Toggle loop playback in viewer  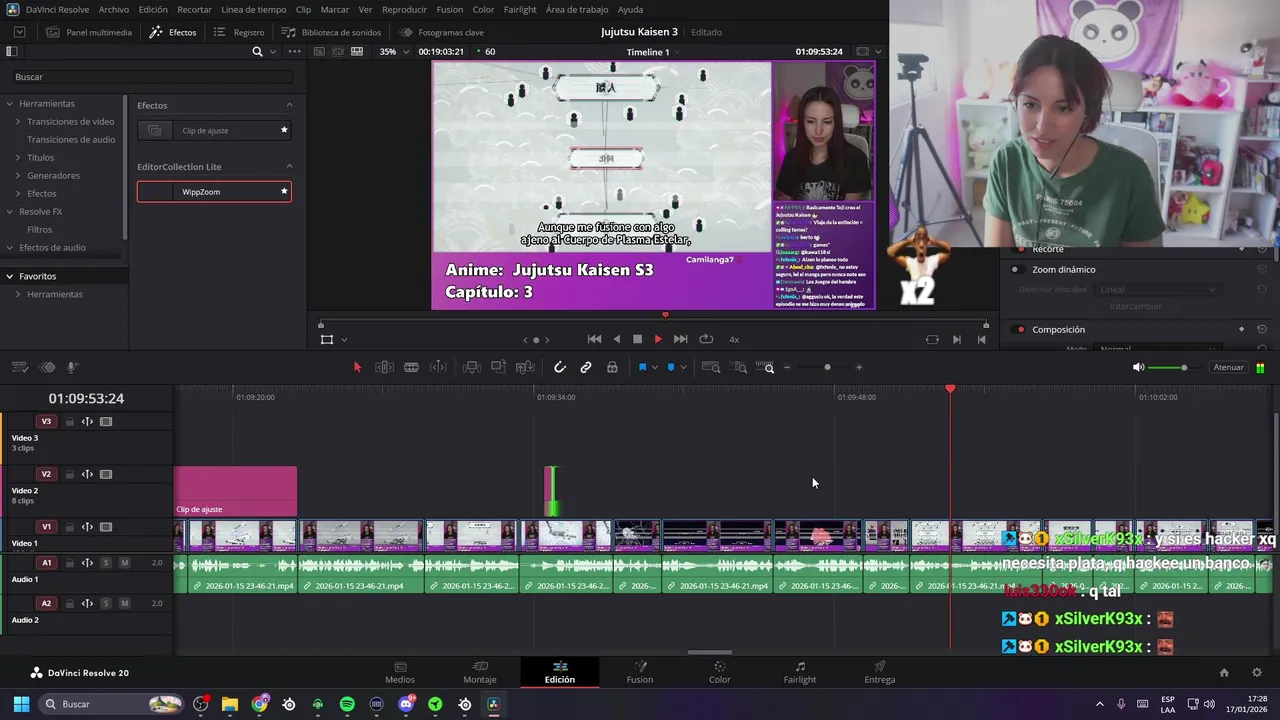click(x=706, y=339)
